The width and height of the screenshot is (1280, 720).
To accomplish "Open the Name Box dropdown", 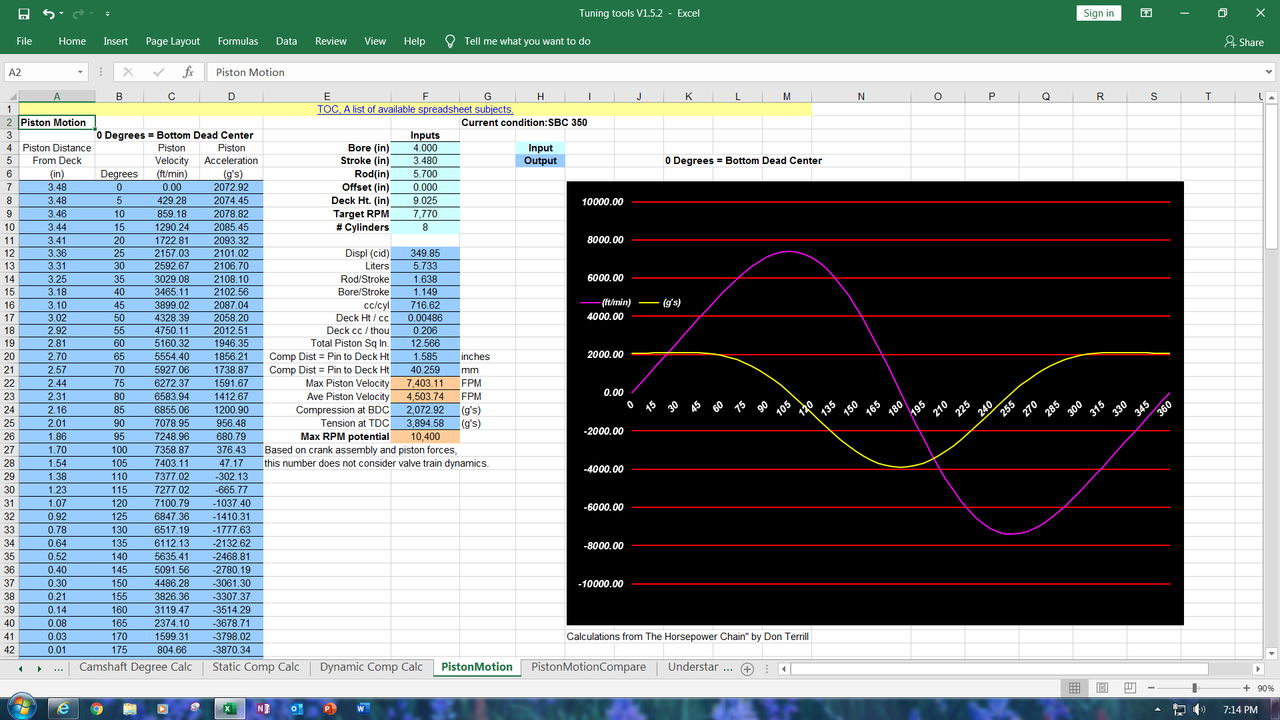I will coord(82,72).
